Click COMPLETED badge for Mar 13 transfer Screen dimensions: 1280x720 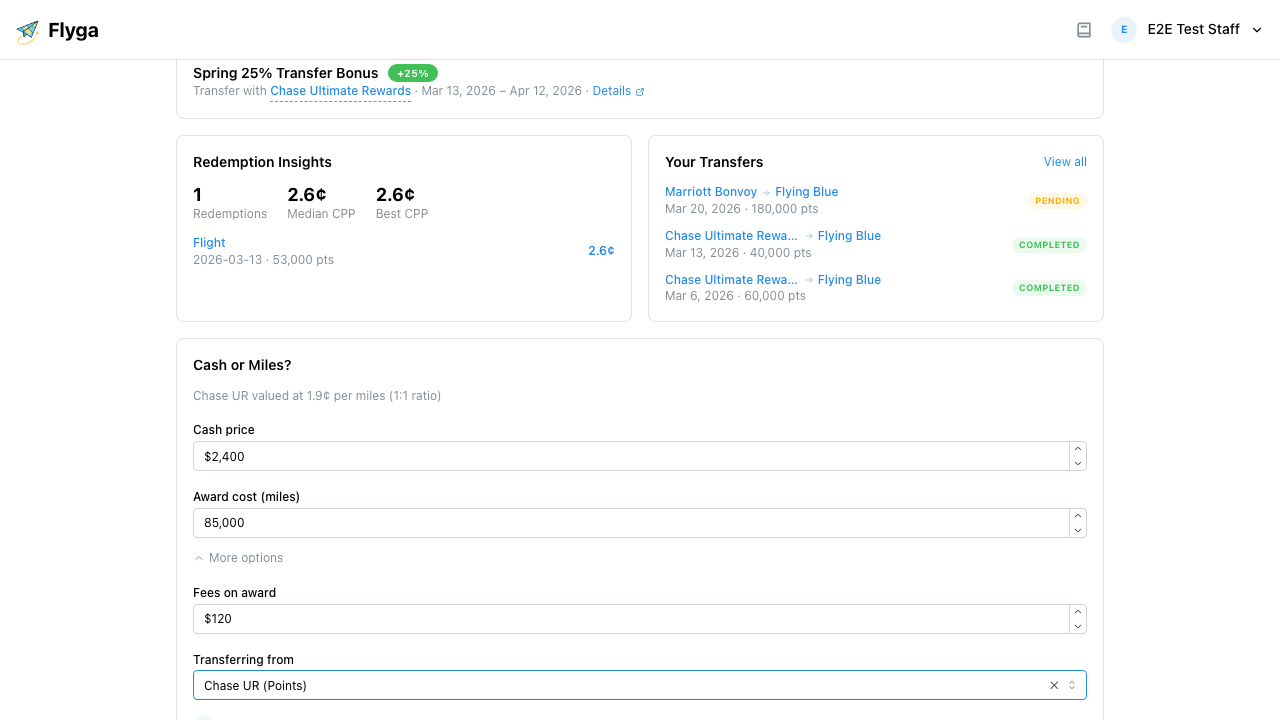click(1049, 245)
